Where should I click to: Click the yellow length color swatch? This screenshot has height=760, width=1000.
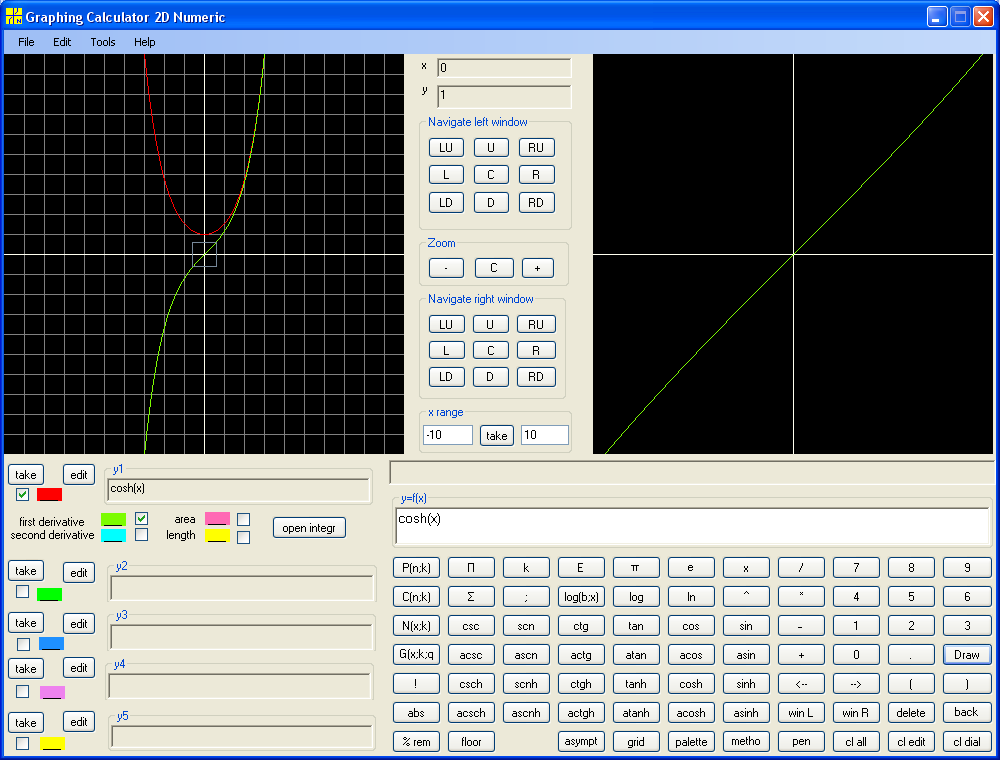point(217,536)
